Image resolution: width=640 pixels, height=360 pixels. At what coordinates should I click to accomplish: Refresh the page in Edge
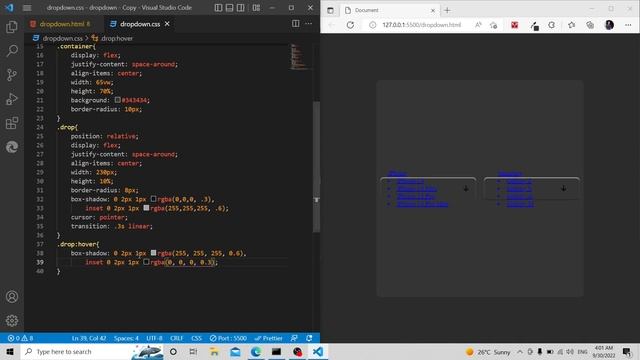(350, 25)
